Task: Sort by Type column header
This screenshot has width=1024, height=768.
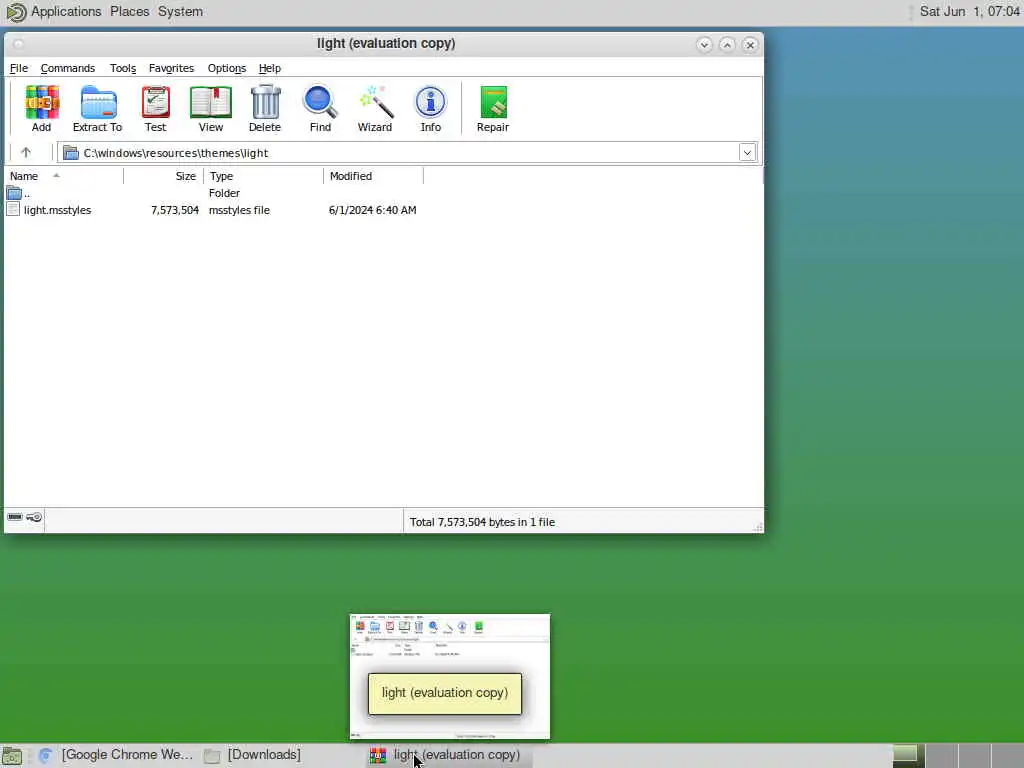Action: pyautogui.click(x=263, y=176)
